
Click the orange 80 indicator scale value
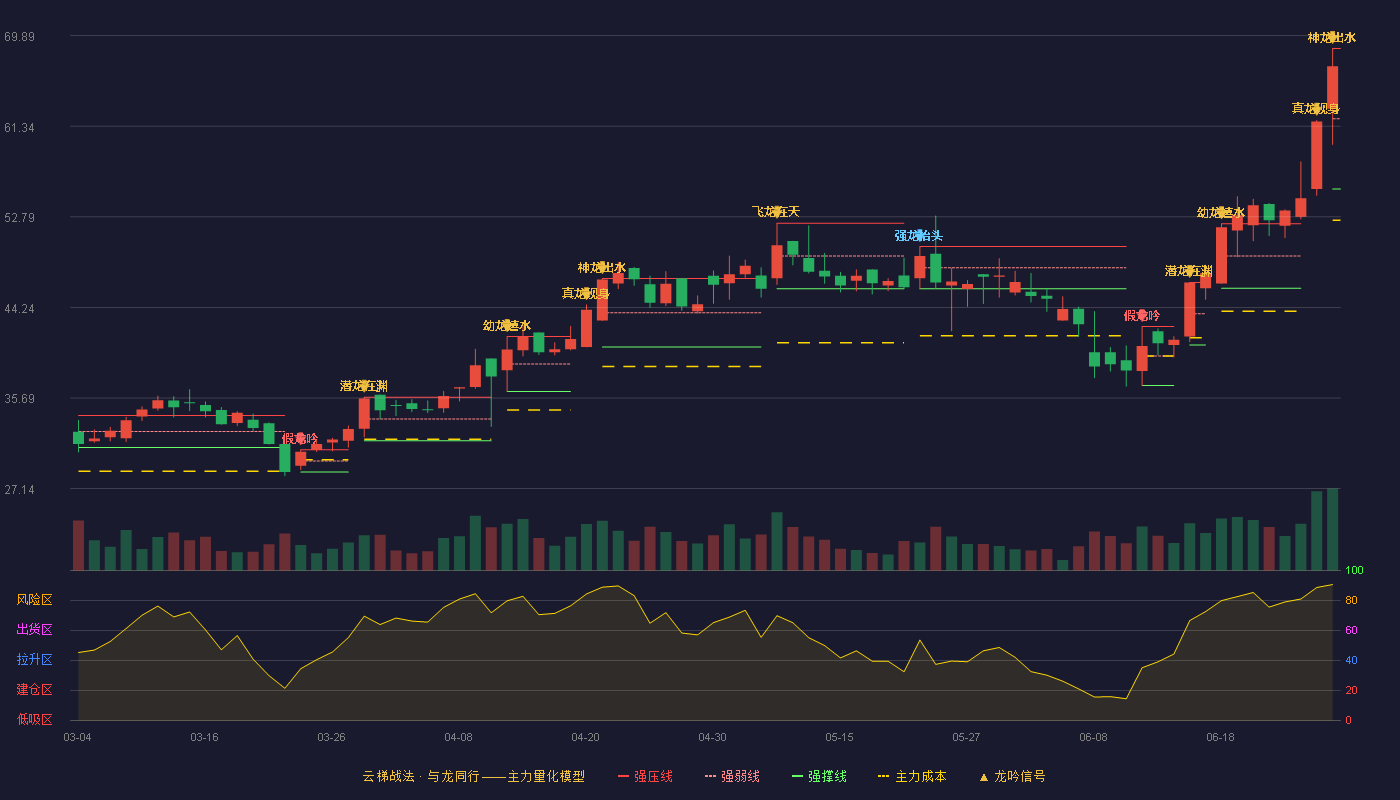[1351, 600]
